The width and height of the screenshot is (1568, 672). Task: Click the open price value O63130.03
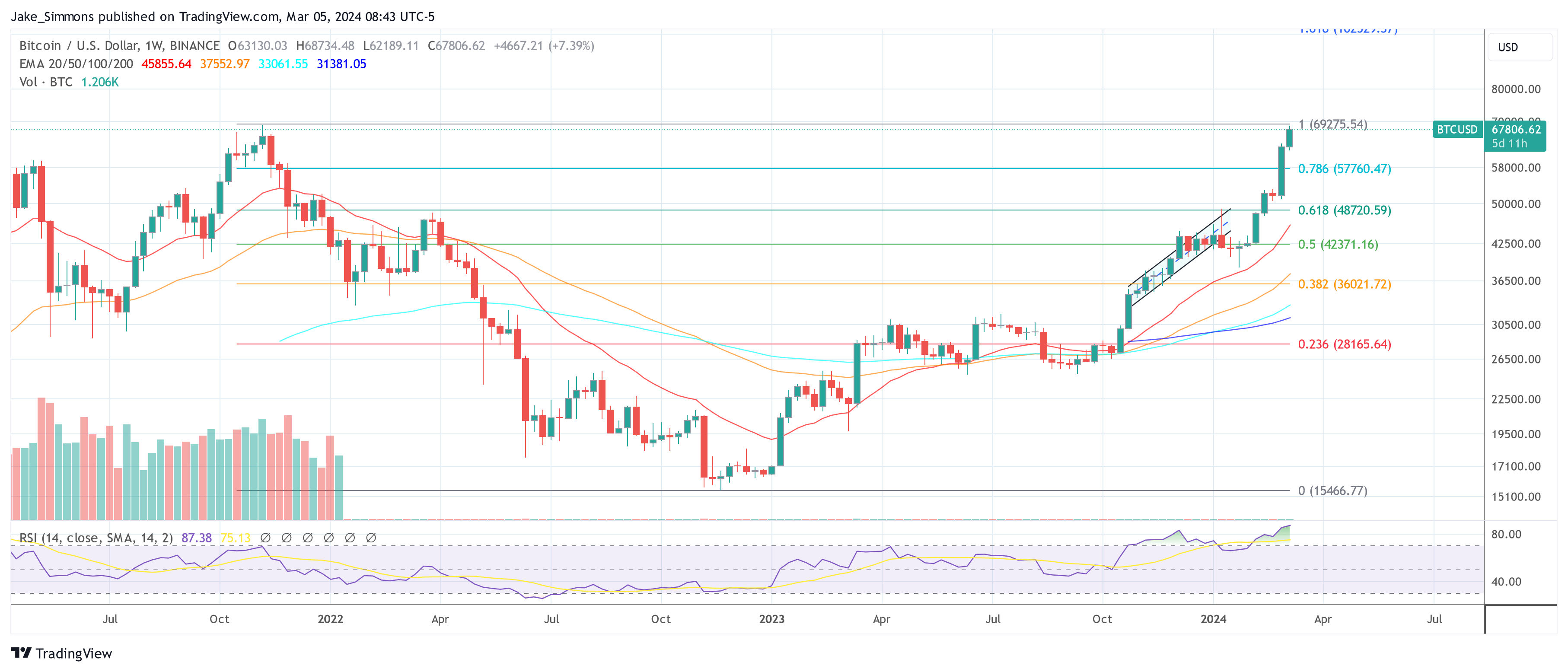(x=258, y=46)
